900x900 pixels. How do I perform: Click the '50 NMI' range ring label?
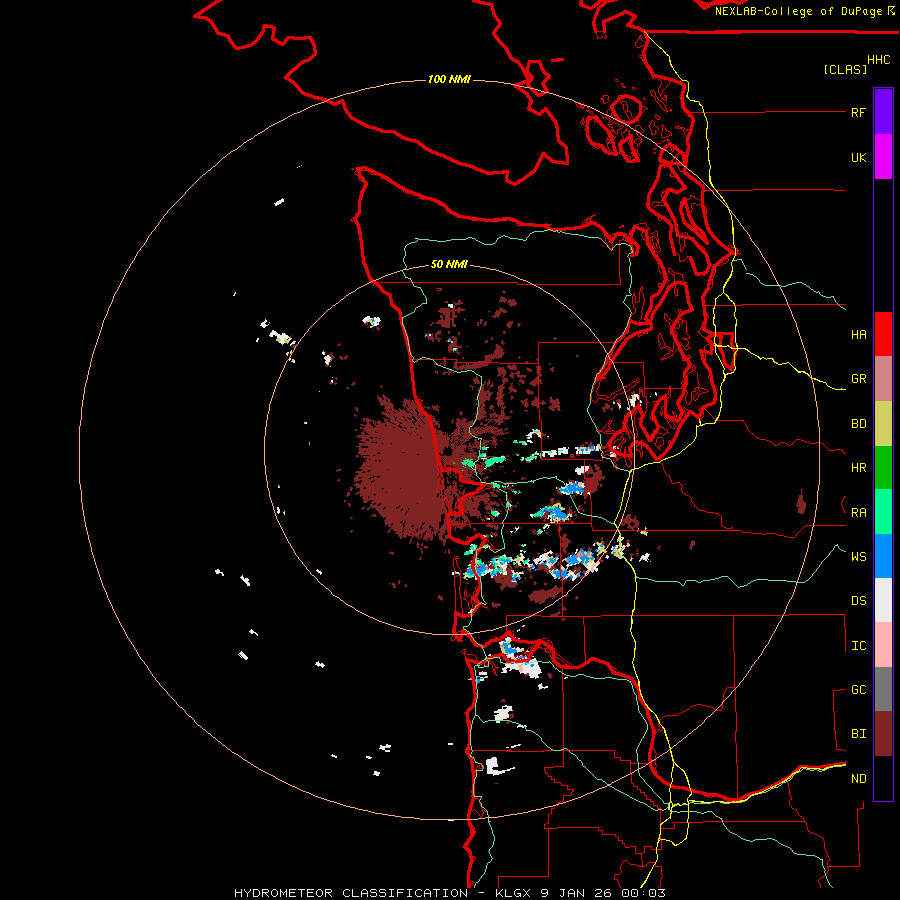click(x=449, y=264)
